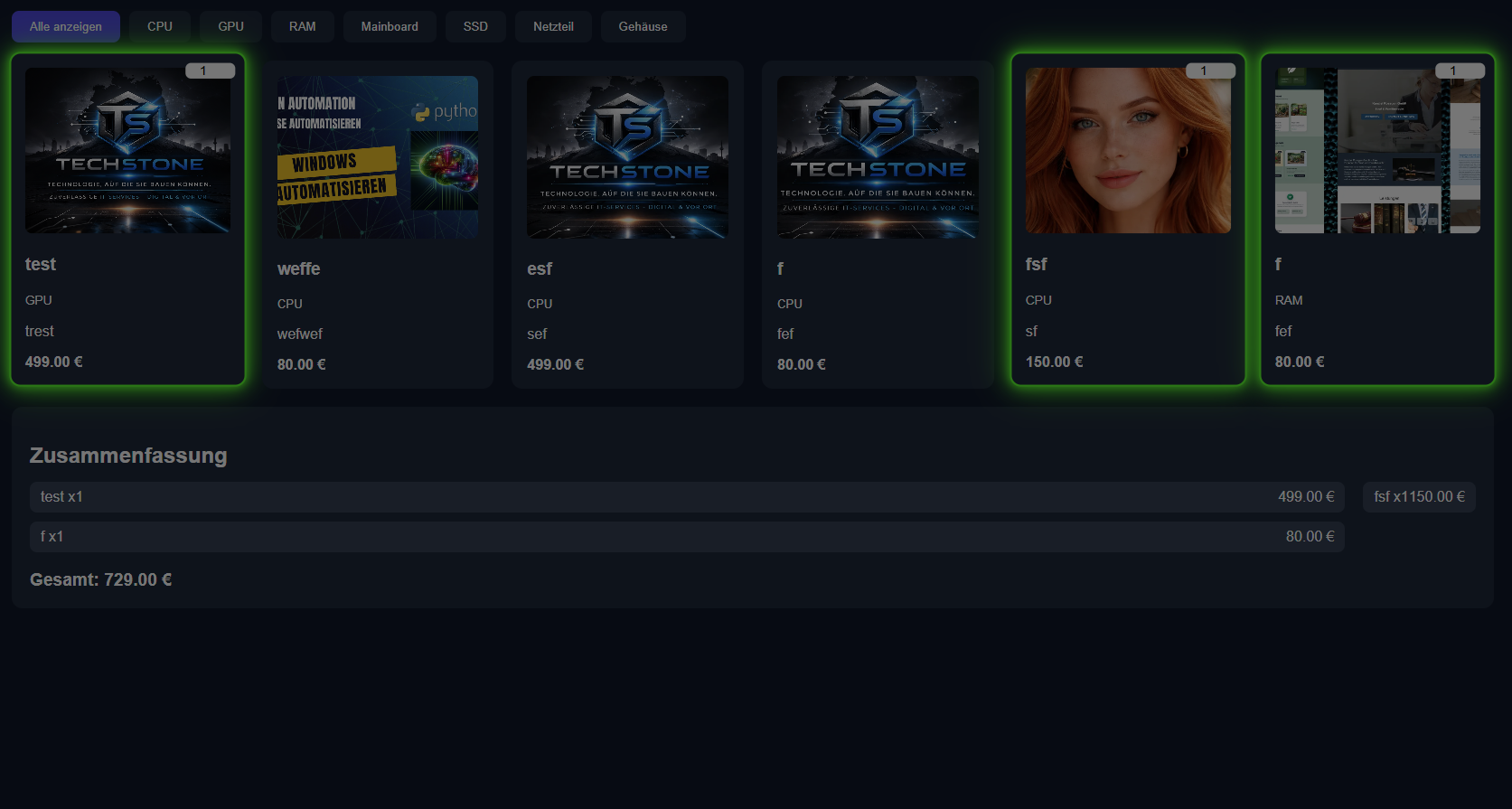Show Gehäuse category products

pos(643,27)
